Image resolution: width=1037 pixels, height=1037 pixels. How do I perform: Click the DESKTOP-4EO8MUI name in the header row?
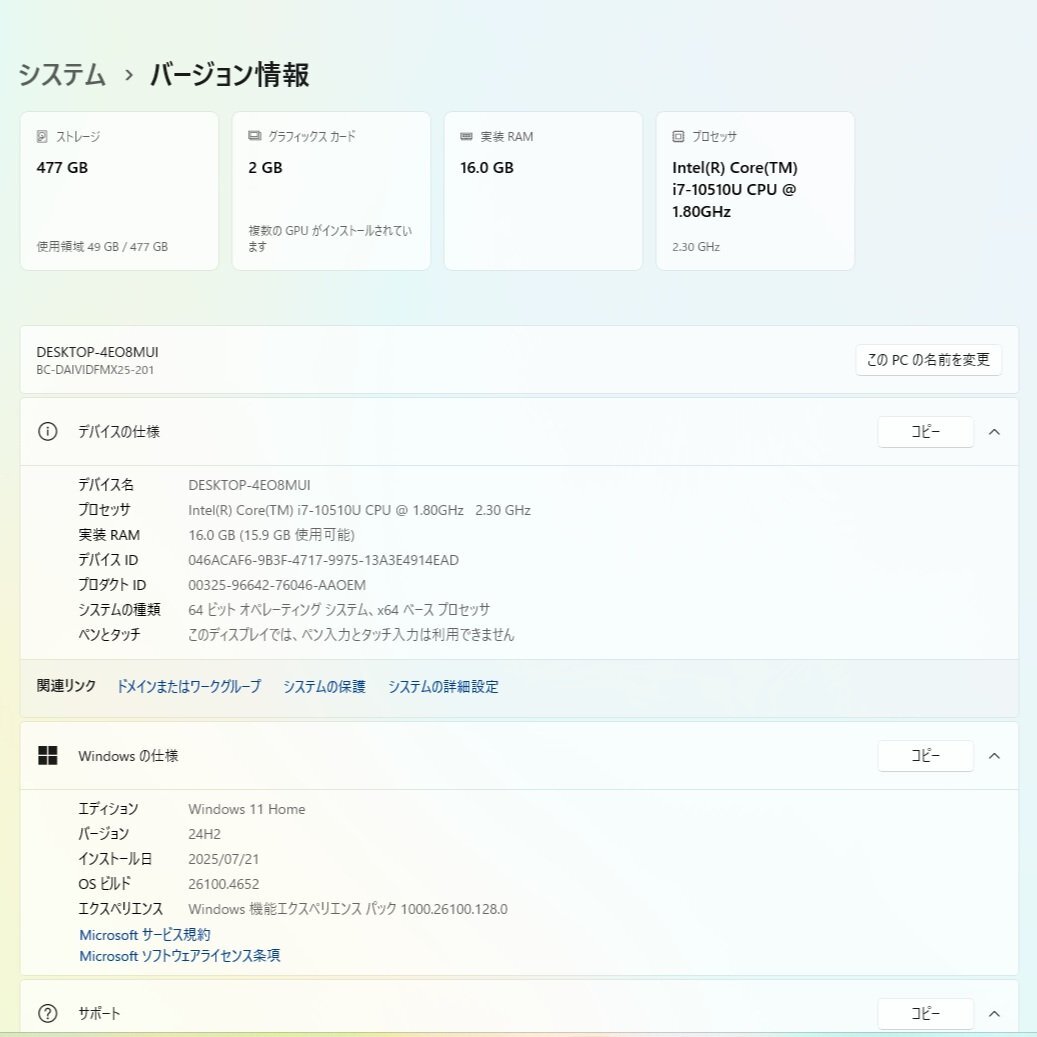click(97, 352)
